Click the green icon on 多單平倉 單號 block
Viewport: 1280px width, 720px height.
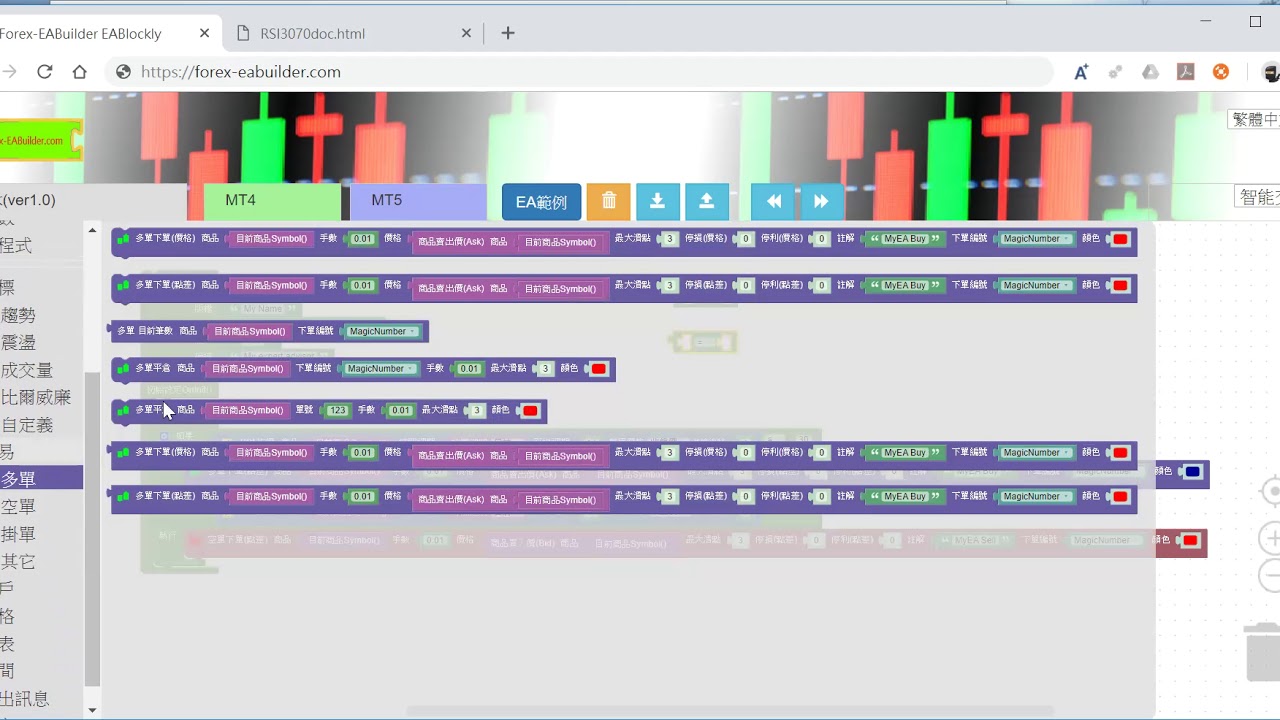[123, 410]
